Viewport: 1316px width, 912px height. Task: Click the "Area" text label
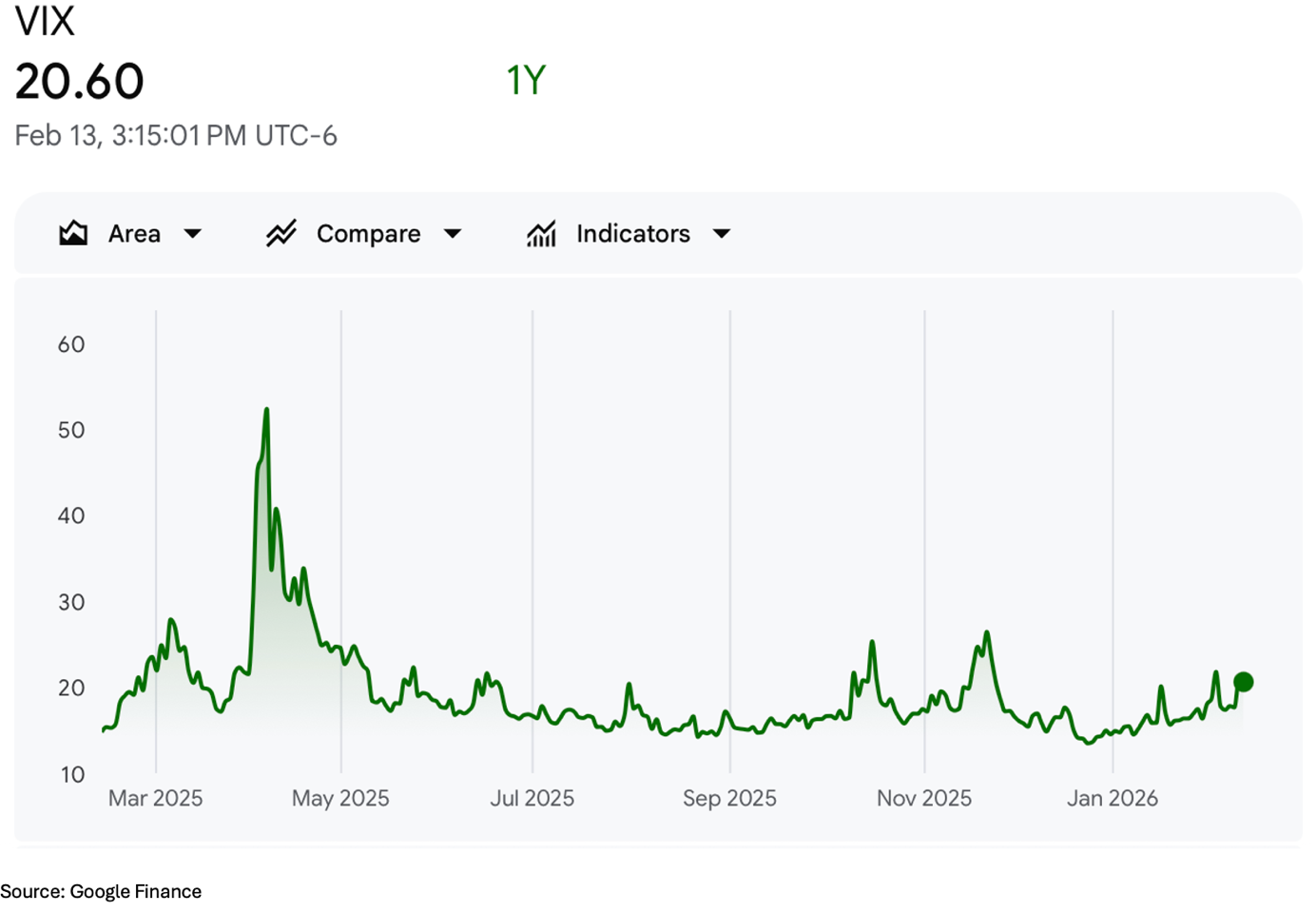click(134, 234)
